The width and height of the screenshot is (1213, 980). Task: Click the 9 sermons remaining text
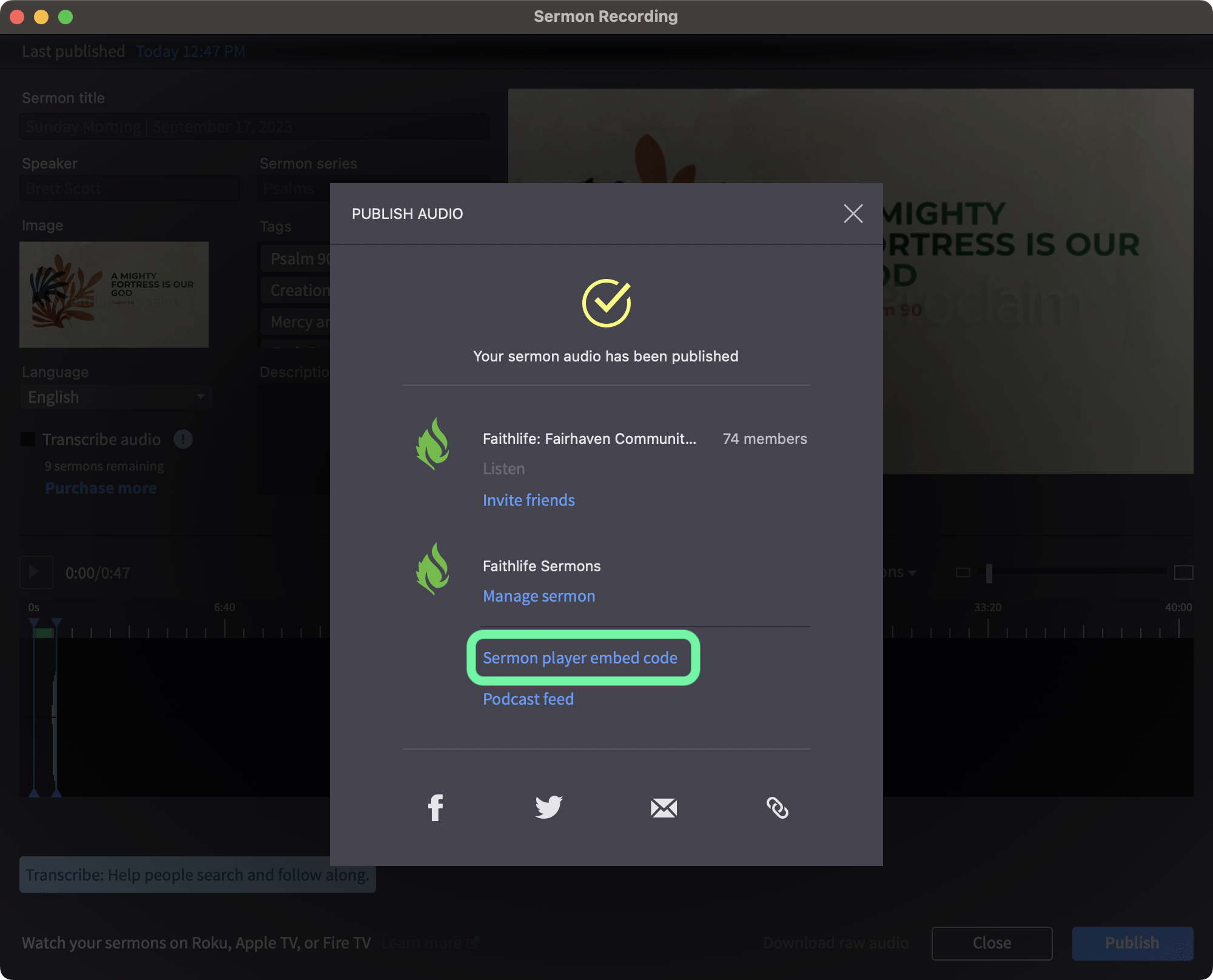click(x=104, y=466)
